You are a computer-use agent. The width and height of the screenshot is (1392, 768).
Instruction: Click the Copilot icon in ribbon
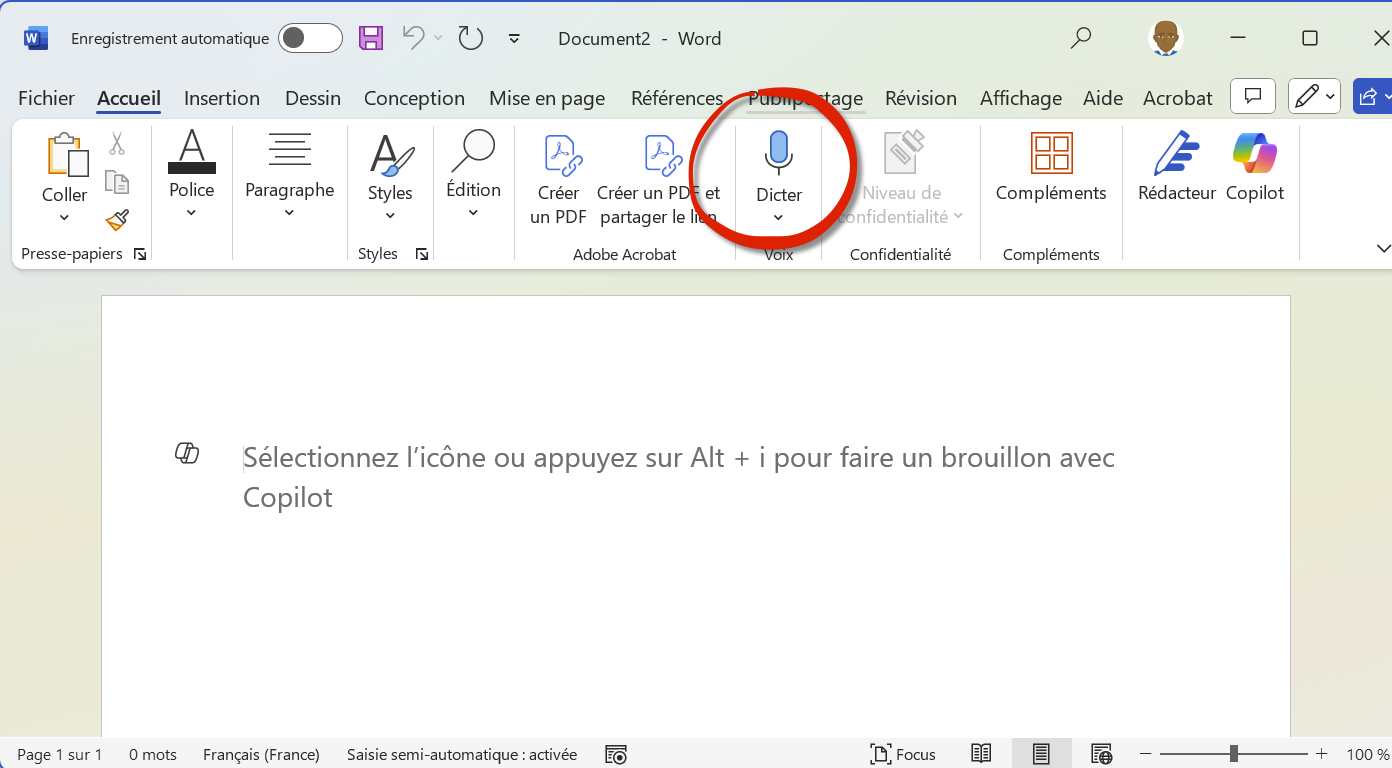[x=1254, y=154]
